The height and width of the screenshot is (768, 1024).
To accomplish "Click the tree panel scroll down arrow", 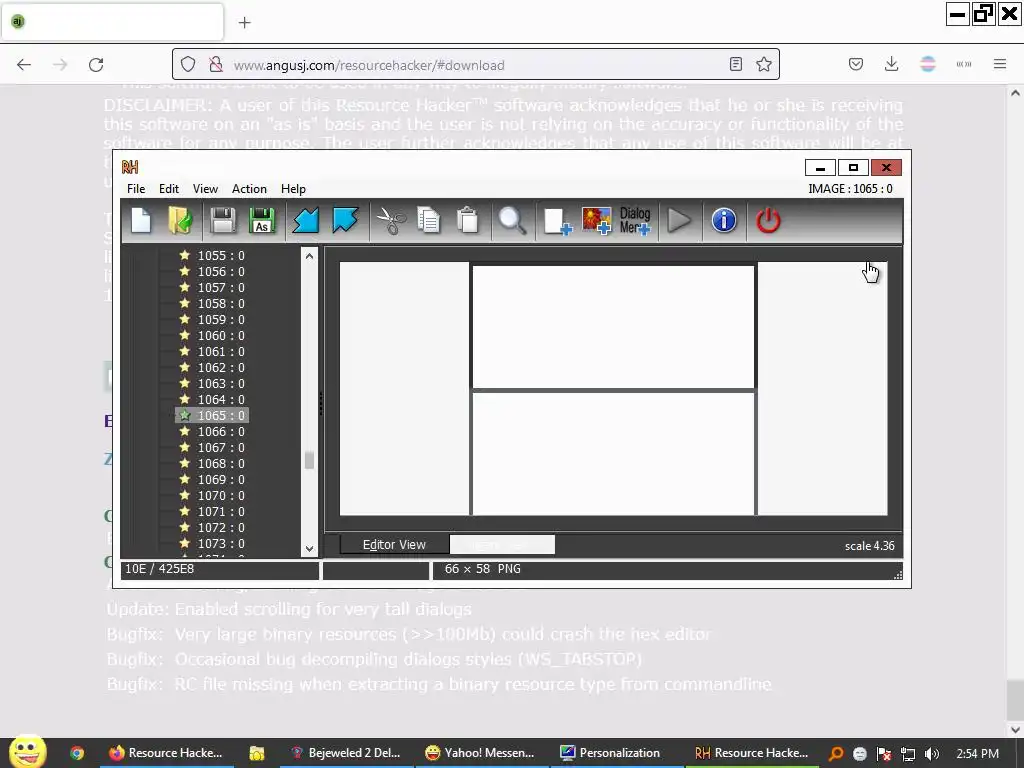I will click(x=310, y=549).
